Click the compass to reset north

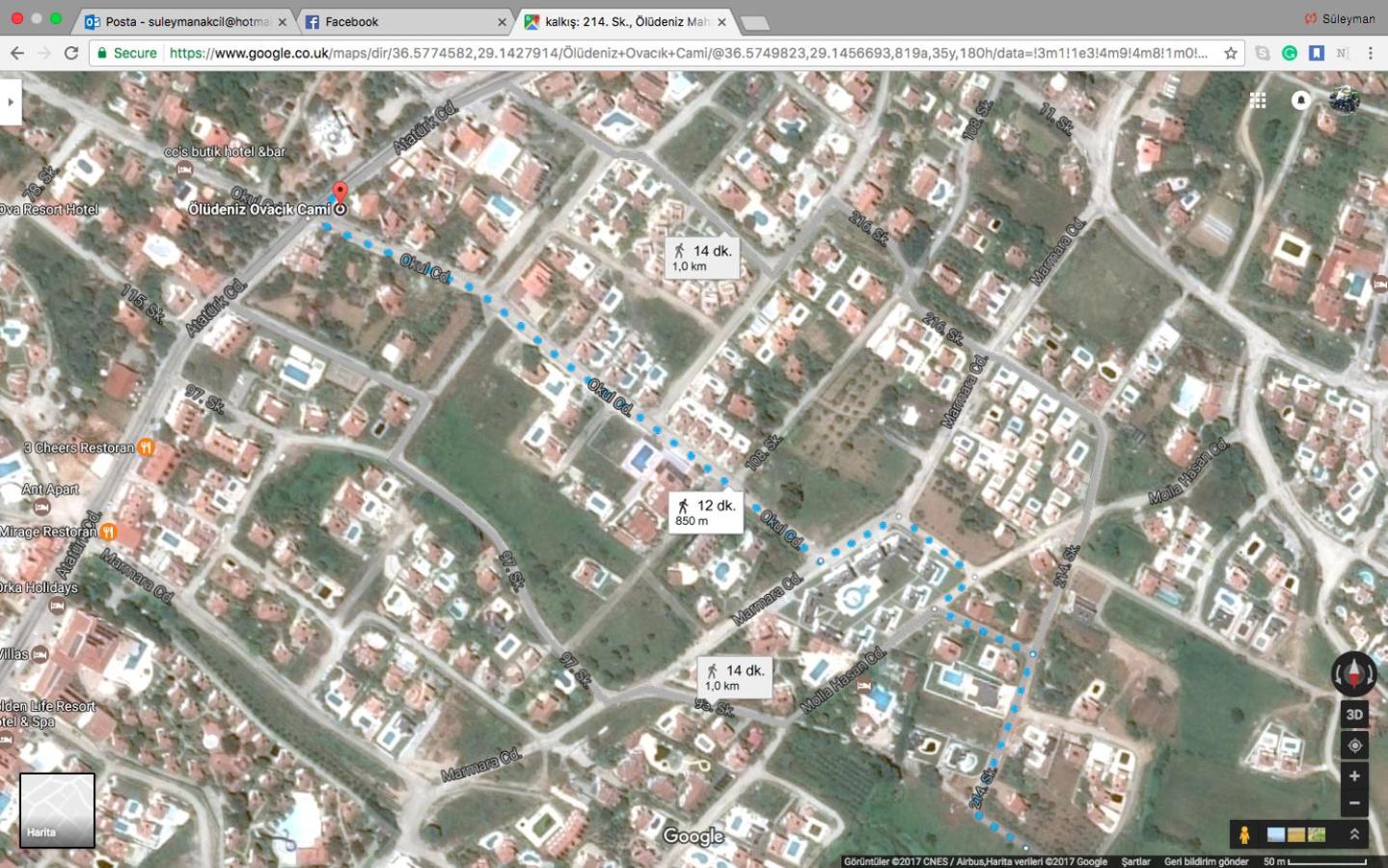1354,673
